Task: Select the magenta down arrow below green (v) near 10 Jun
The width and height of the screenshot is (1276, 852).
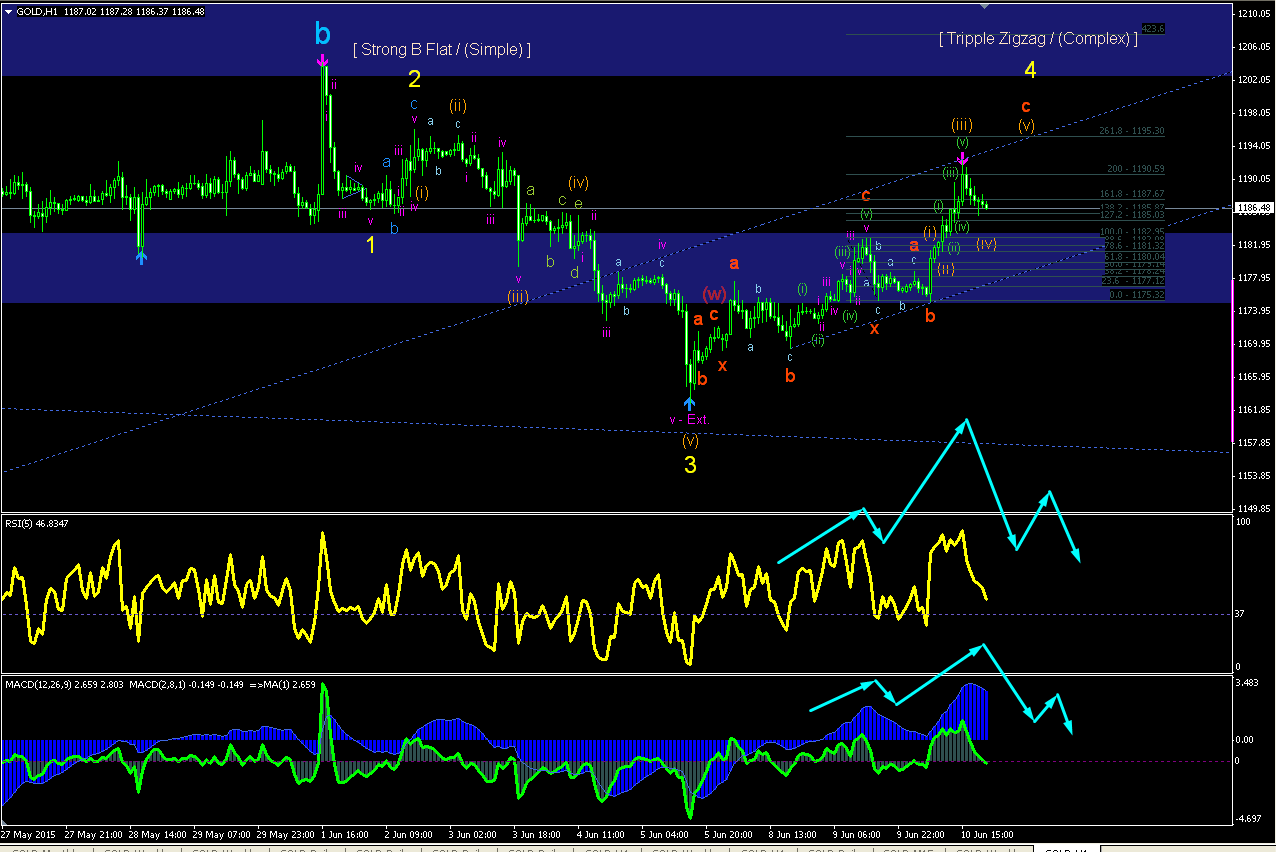Action: pos(962,158)
